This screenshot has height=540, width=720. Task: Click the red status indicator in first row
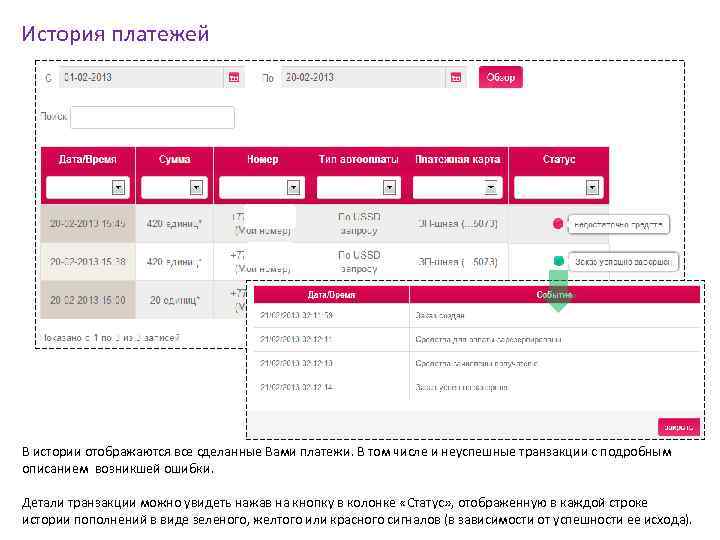tap(558, 224)
